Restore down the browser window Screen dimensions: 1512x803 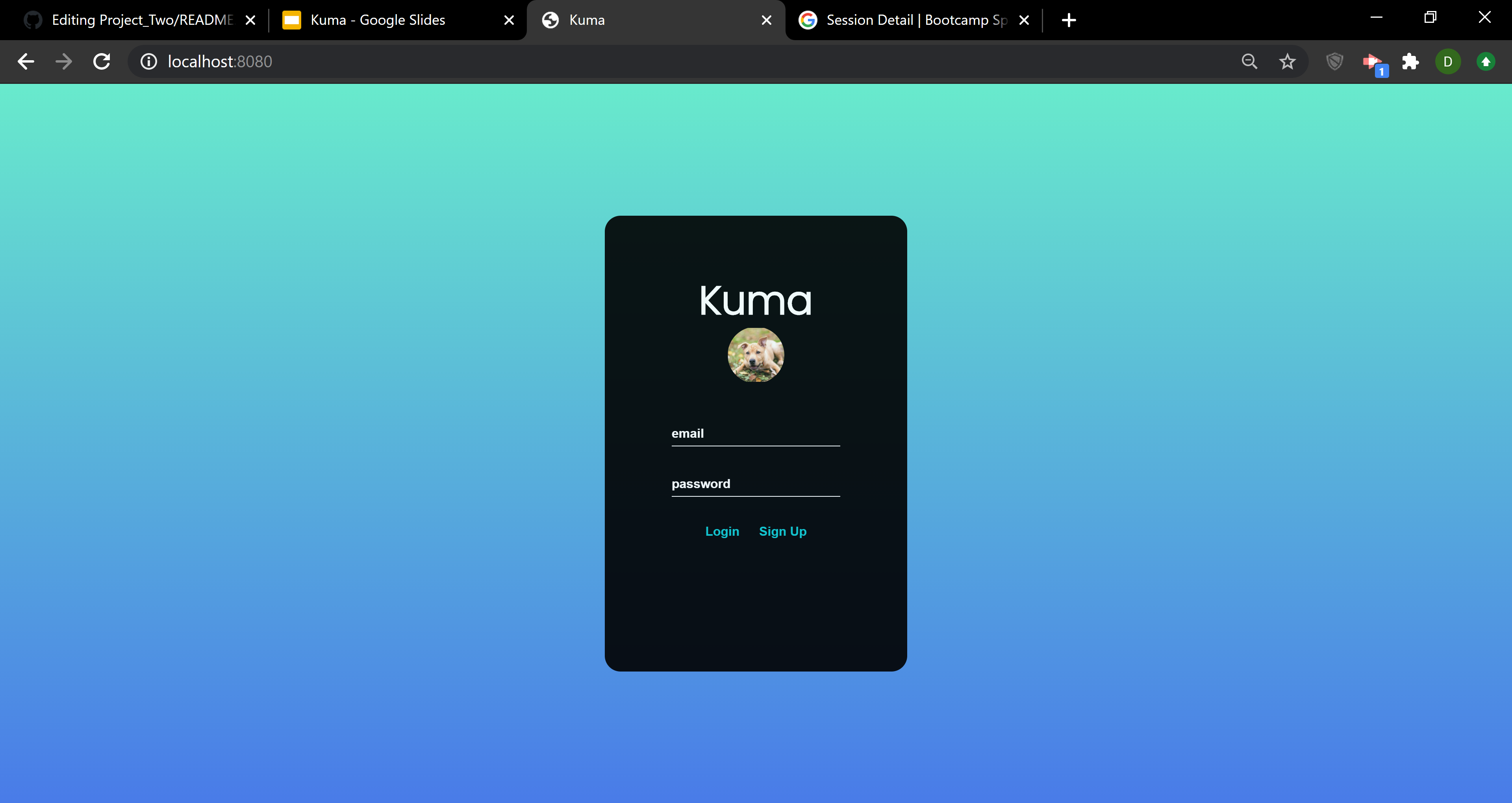[x=1430, y=18]
